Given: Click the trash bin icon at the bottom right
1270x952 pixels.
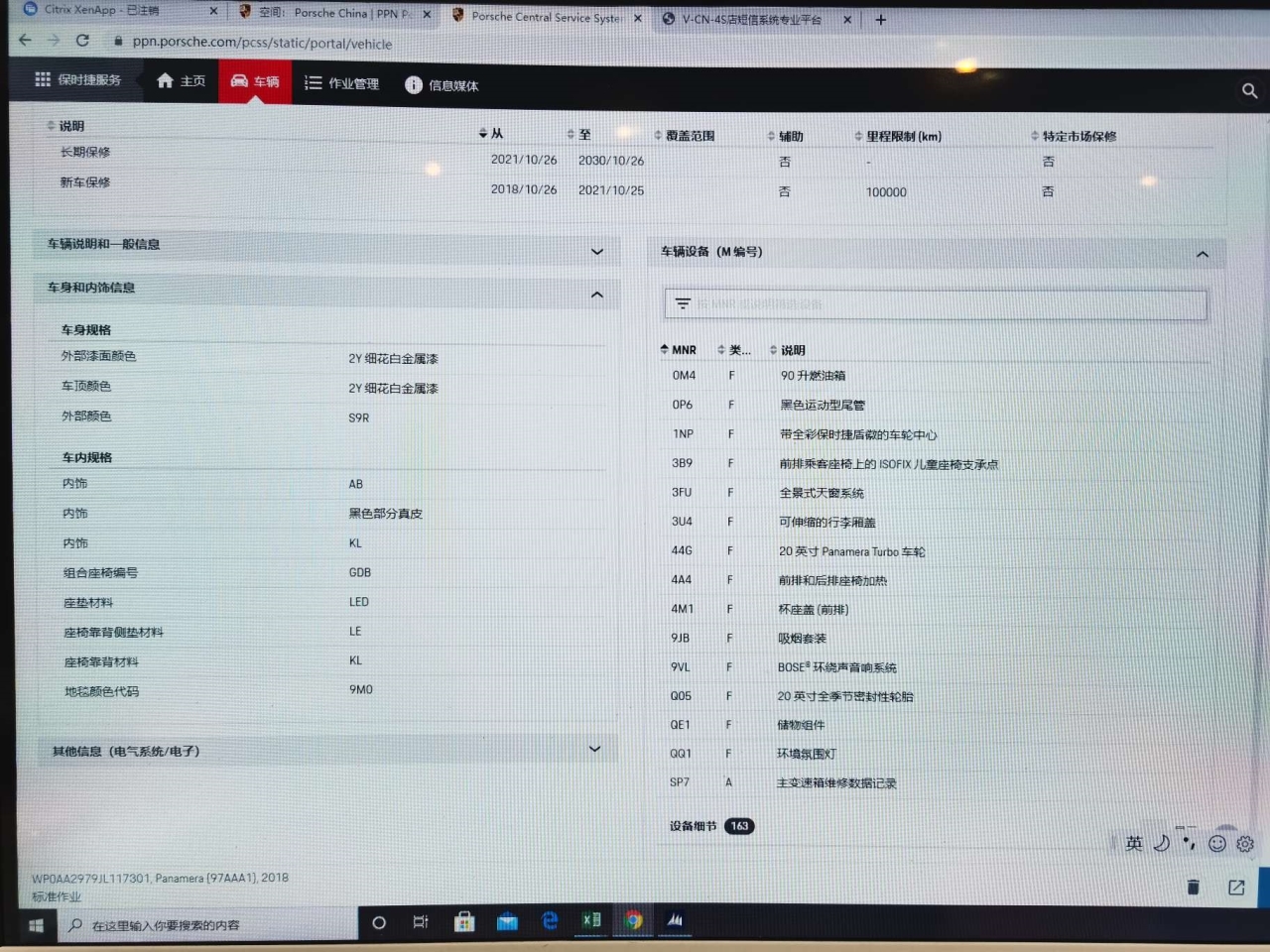Looking at the screenshot, I should (1193, 887).
